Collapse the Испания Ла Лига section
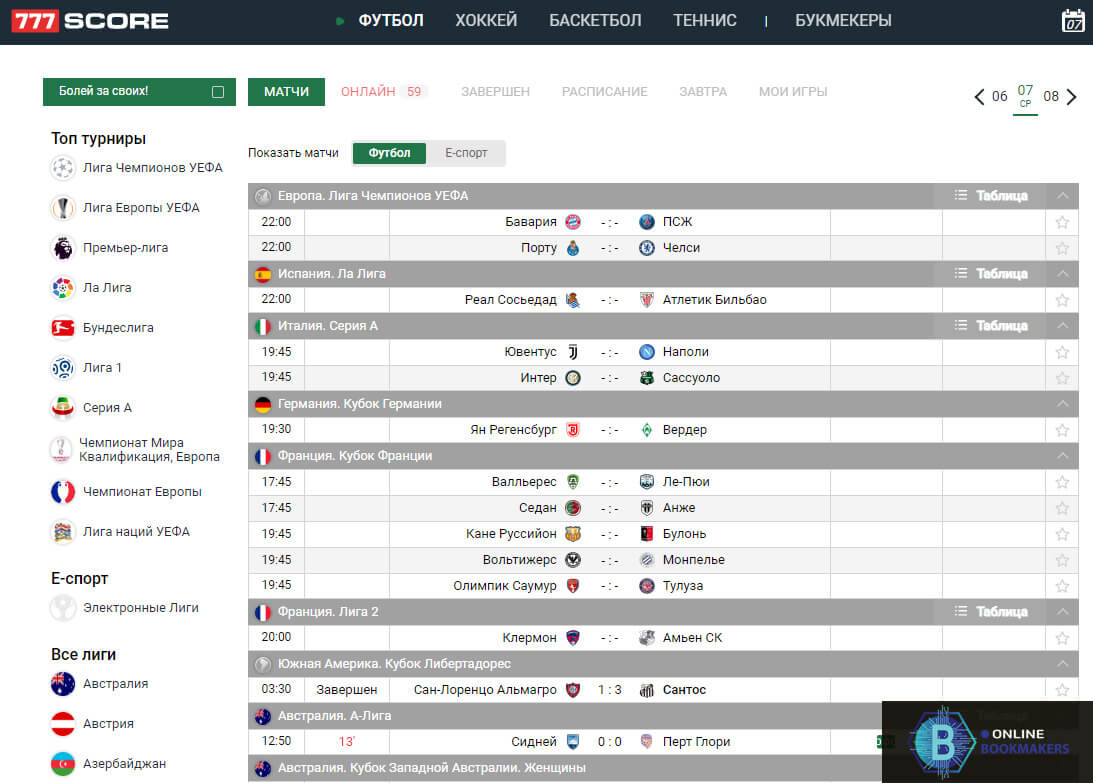Screen dimensions: 1093x783 [x=1062, y=274]
